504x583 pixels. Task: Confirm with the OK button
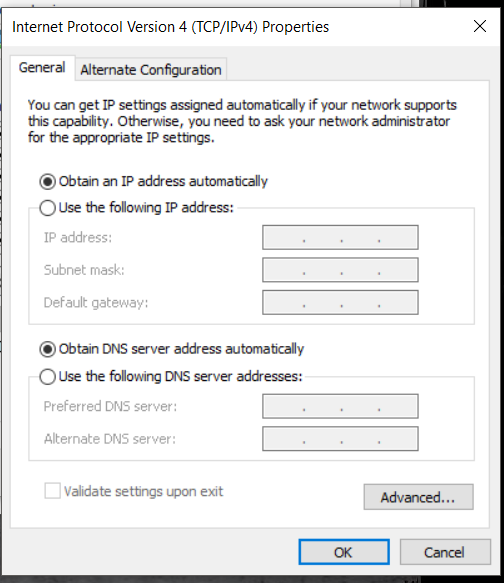point(344,552)
